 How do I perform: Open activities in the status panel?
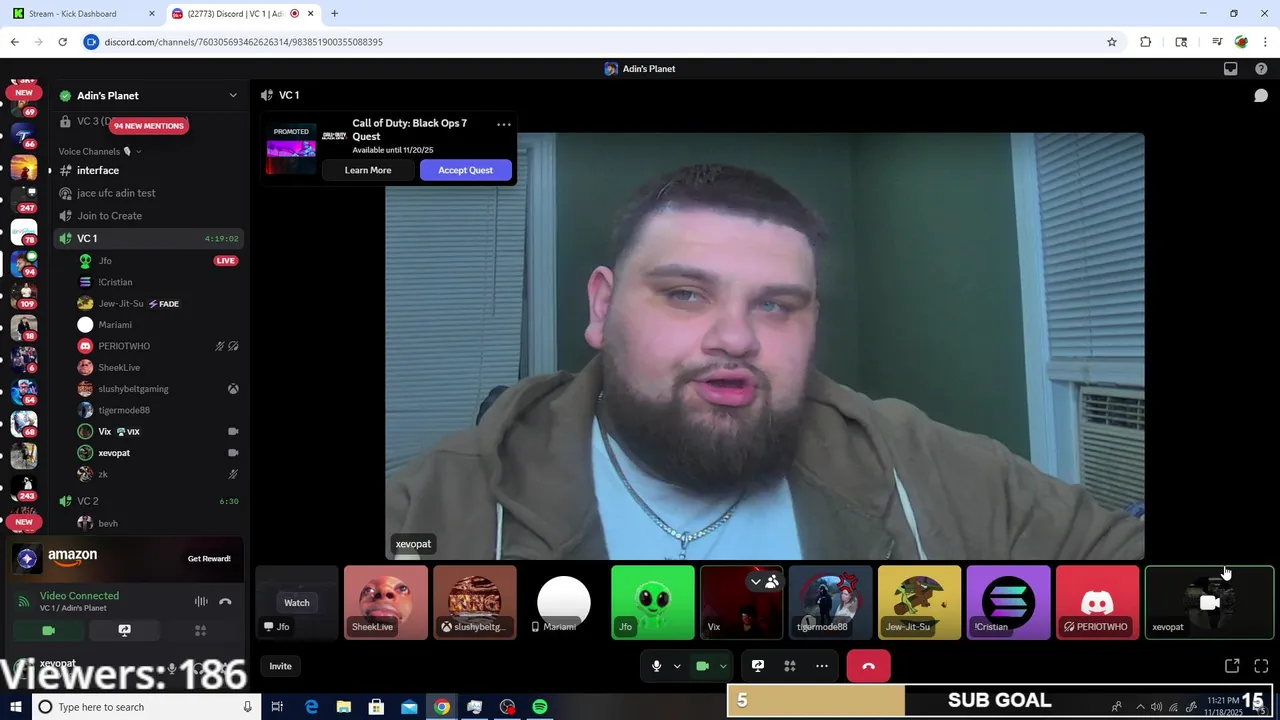point(200,630)
